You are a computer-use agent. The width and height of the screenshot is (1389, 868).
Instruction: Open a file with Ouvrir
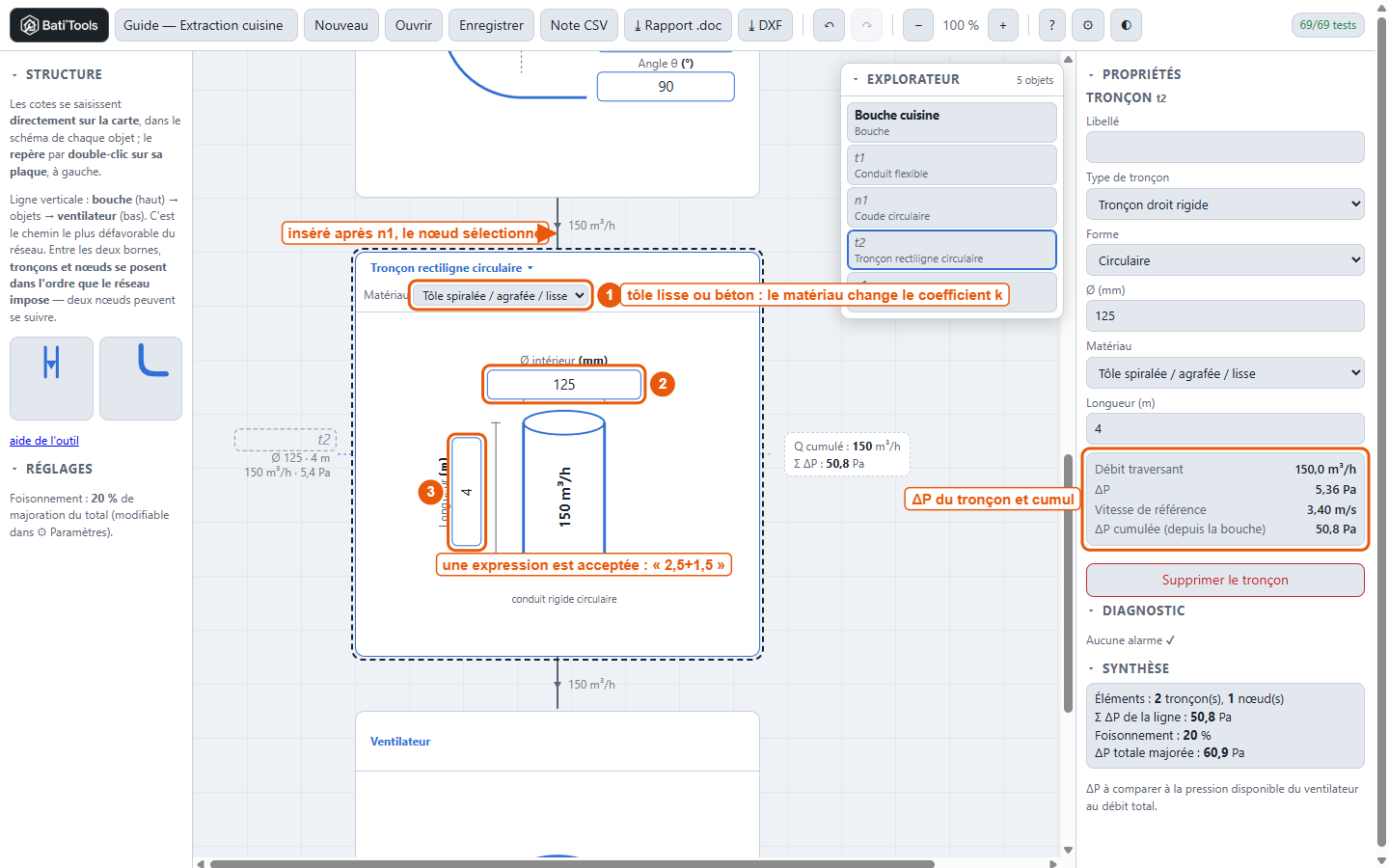coord(414,25)
